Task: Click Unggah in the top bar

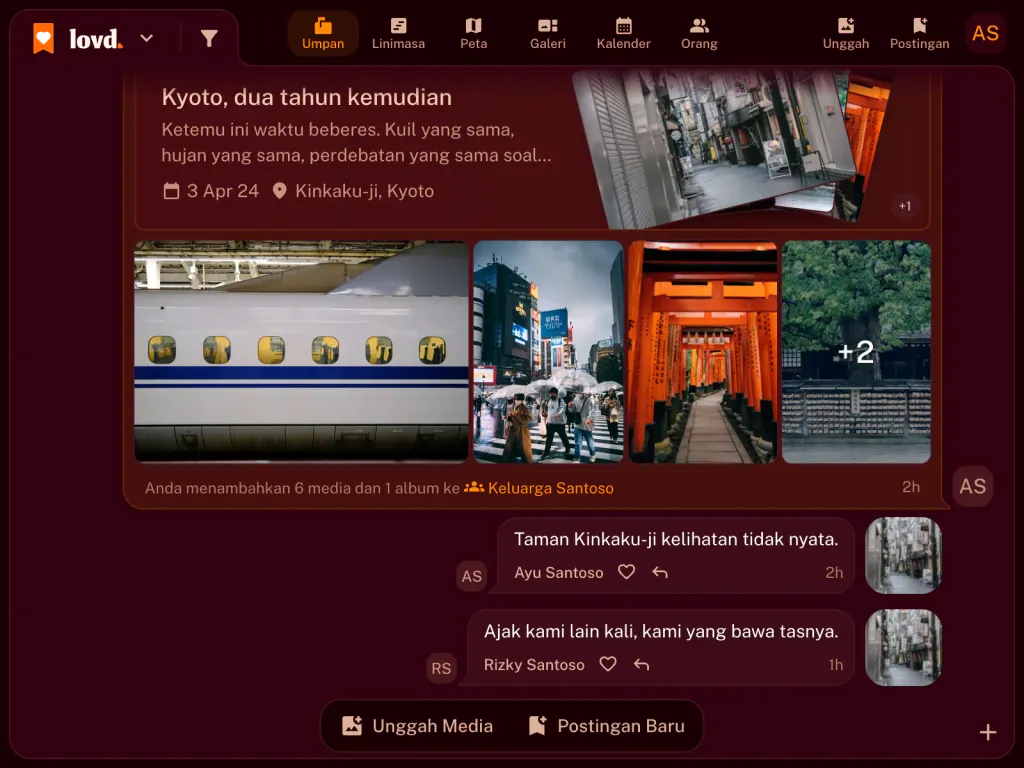Action: point(846,34)
